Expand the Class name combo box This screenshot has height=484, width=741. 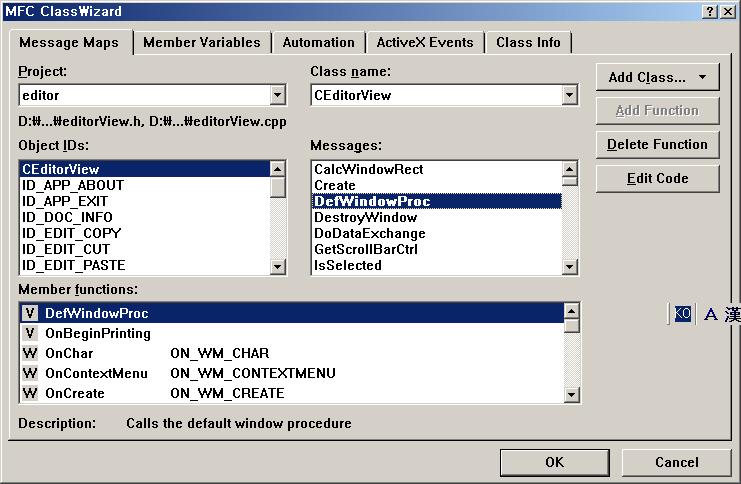tap(569, 95)
